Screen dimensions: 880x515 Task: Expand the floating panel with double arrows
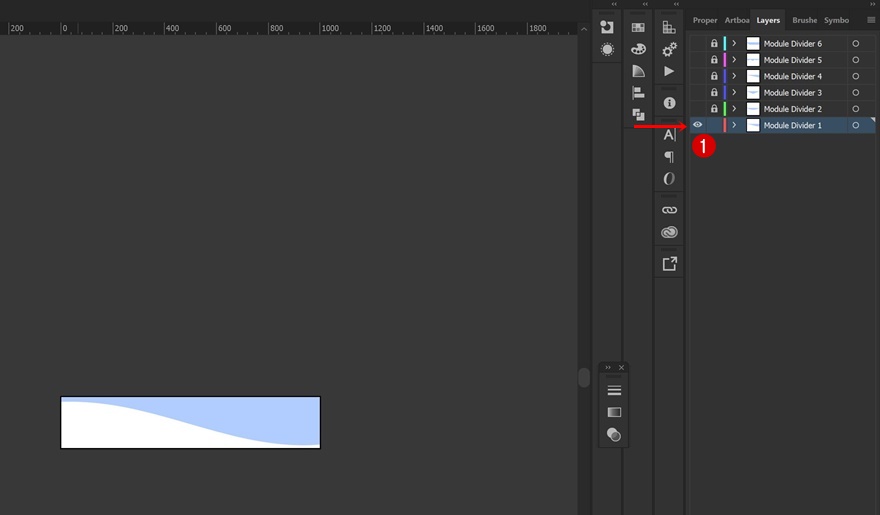coord(608,367)
